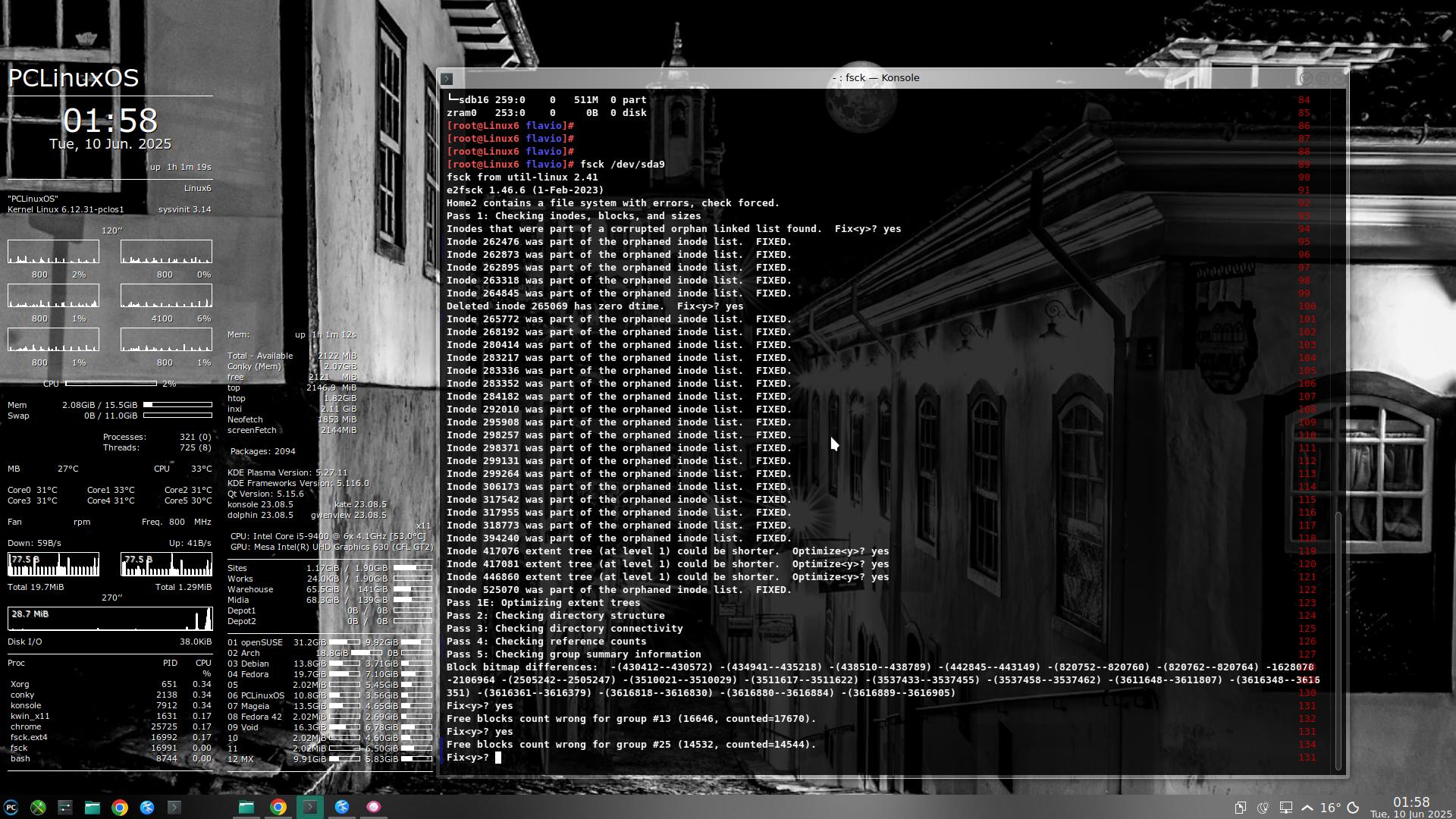Switch to the running Dolphin file manager task
Image resolution: width=1456 pixels, height=819 pixels.
coord(246,808)
